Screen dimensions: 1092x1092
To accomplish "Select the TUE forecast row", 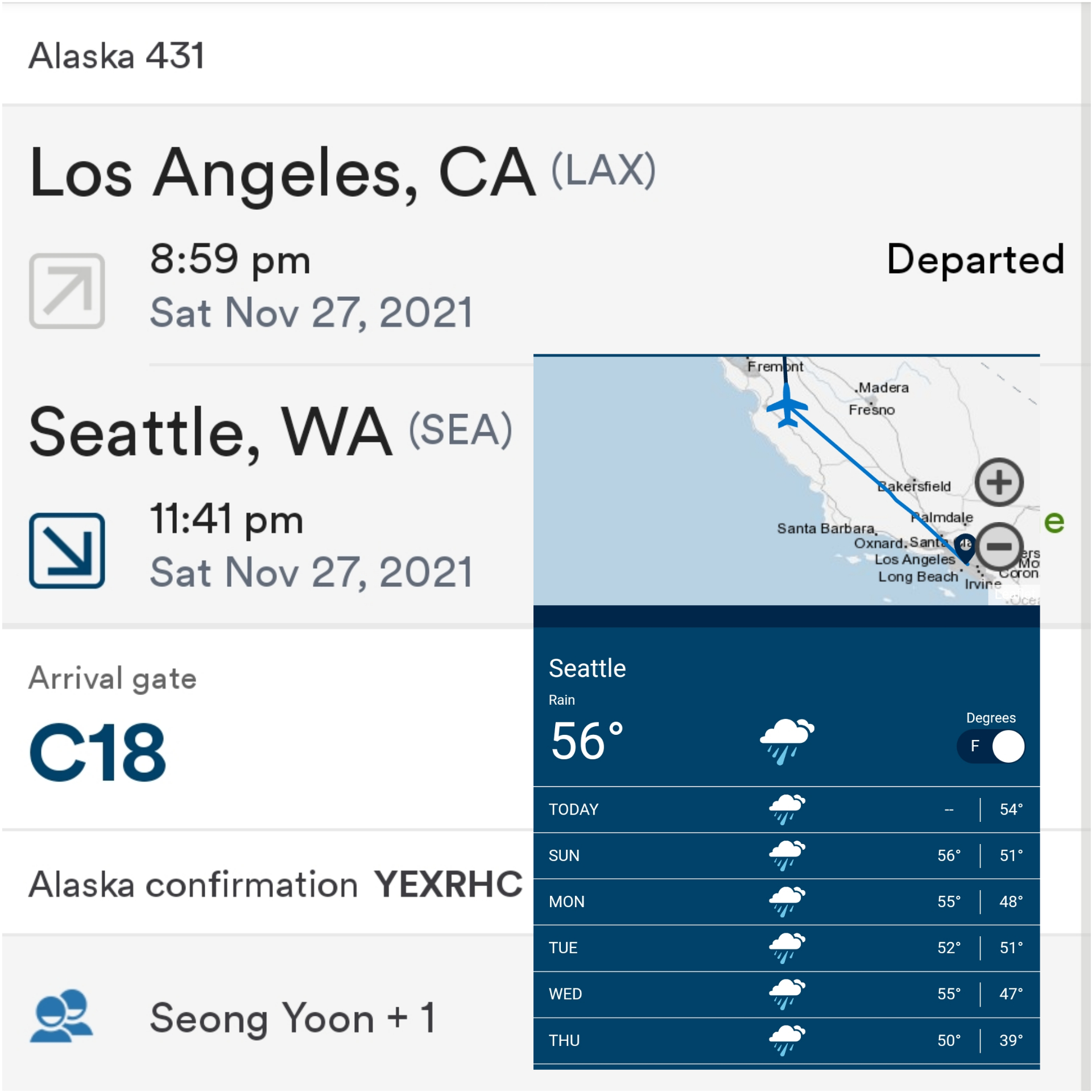I will (x=786, y=948).
